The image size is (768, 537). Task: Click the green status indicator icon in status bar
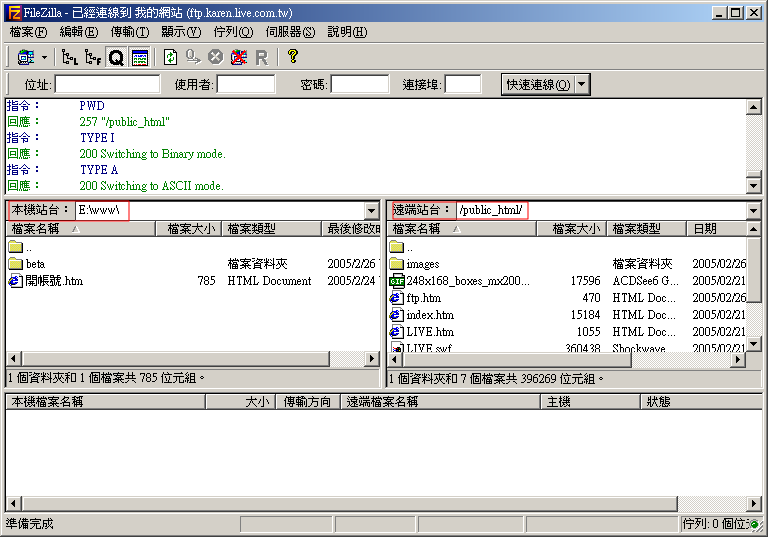click(x=755, y=525)
